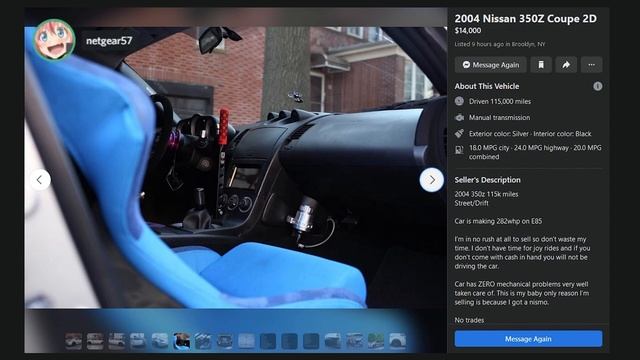Click Car is making 282whp on E85

498,221
